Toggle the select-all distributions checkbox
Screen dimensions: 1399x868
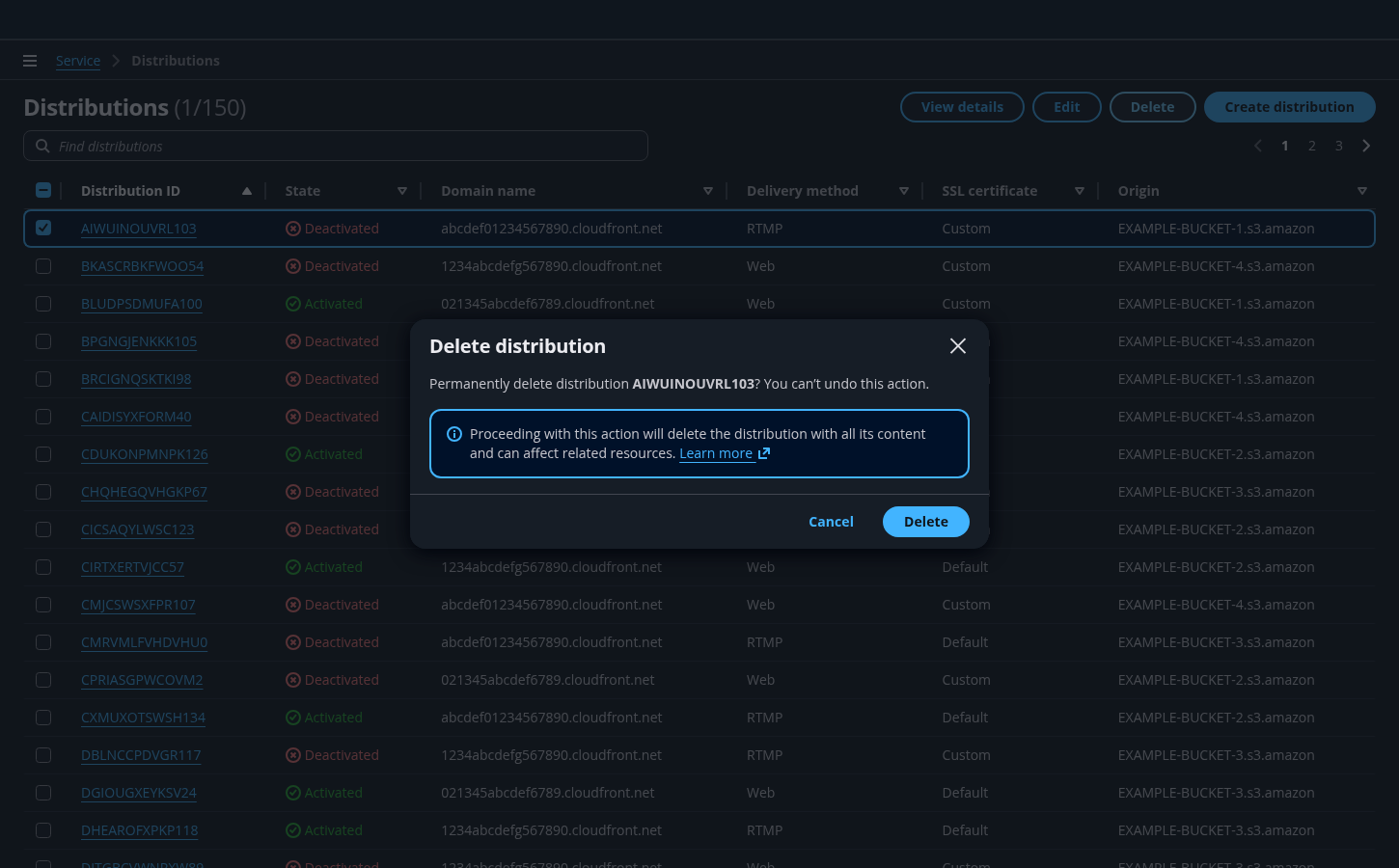click(x=43, y=191)
